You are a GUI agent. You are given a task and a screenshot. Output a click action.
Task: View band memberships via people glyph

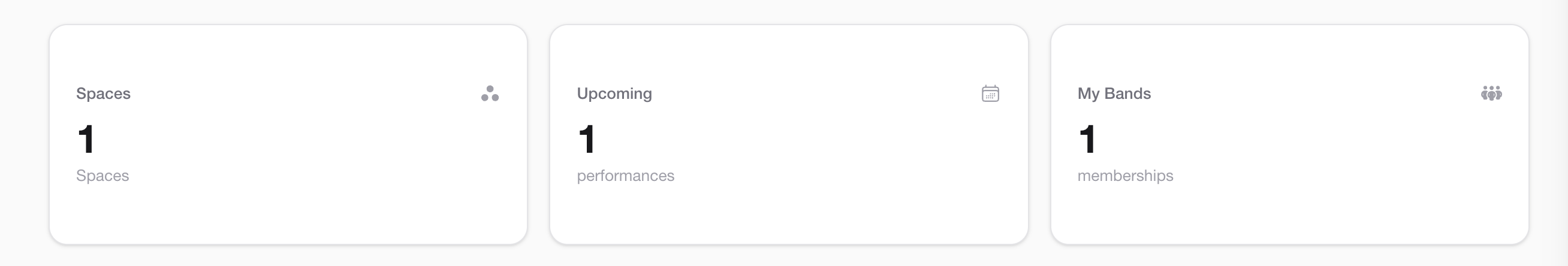(x=1491, y=93)
